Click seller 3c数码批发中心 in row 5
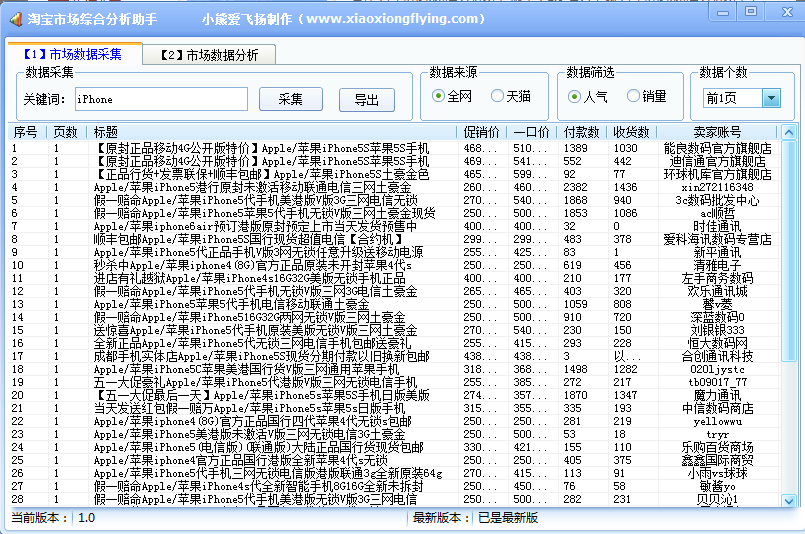The height and width of the screenshot is (534, 805). pos(717,200)
